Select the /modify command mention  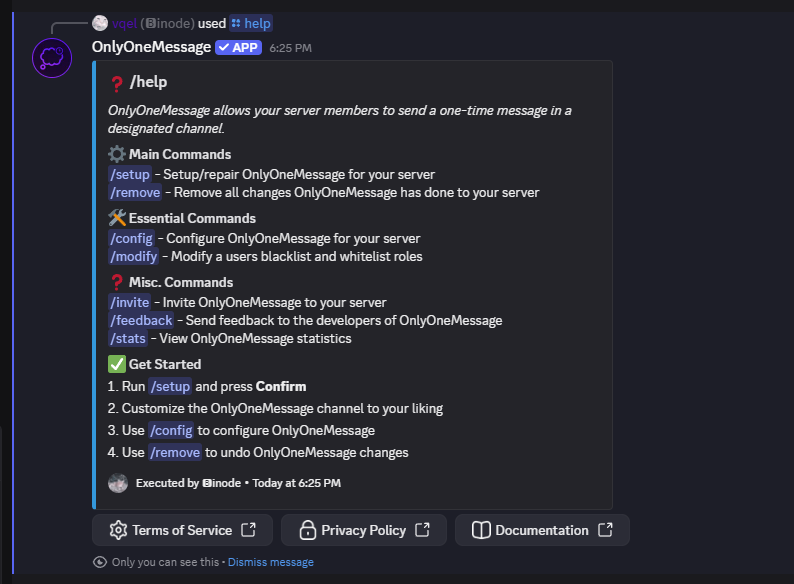tap(134, 256)
